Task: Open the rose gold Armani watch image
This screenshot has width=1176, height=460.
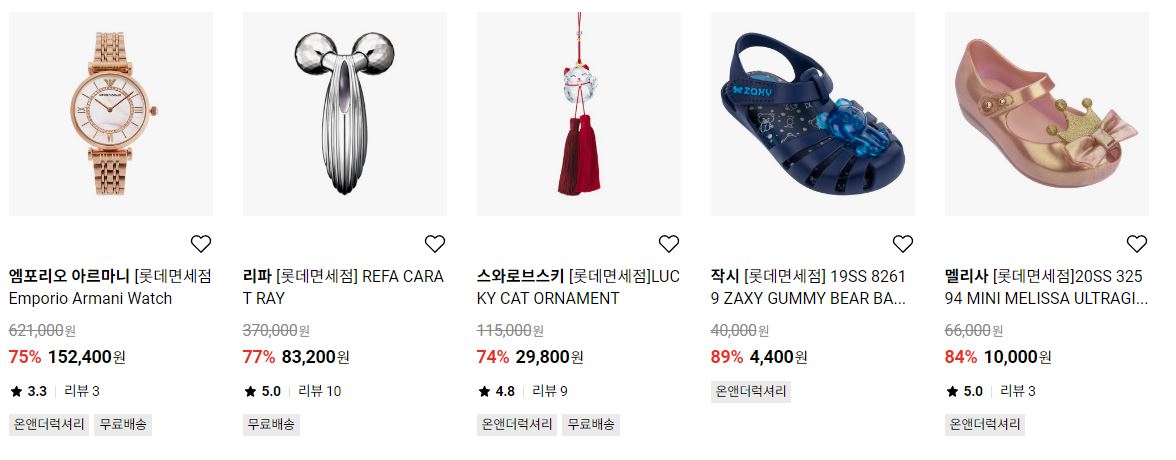Action: pos(111,114)
